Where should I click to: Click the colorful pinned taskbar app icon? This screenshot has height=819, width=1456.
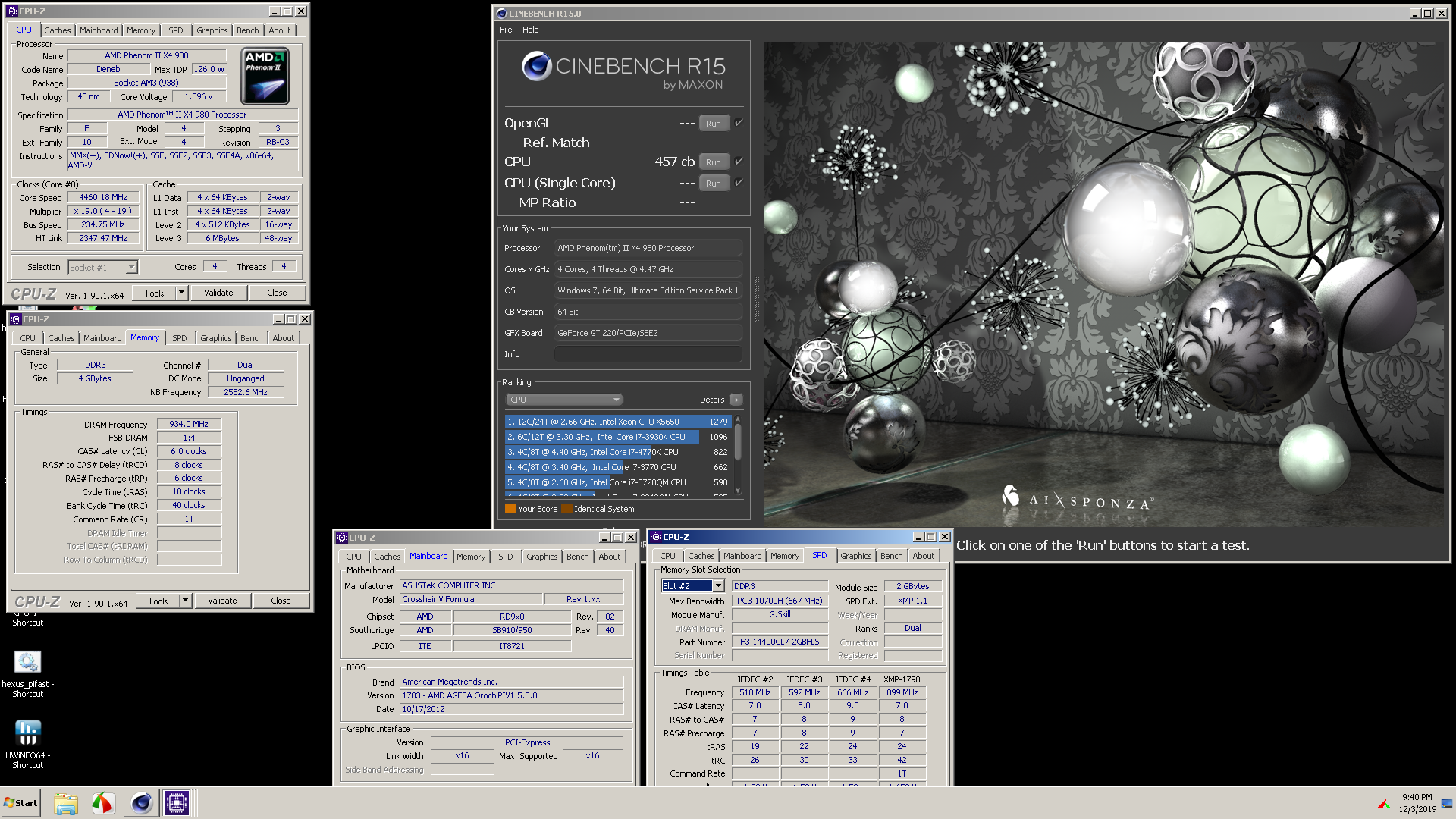tap(103, 803)
